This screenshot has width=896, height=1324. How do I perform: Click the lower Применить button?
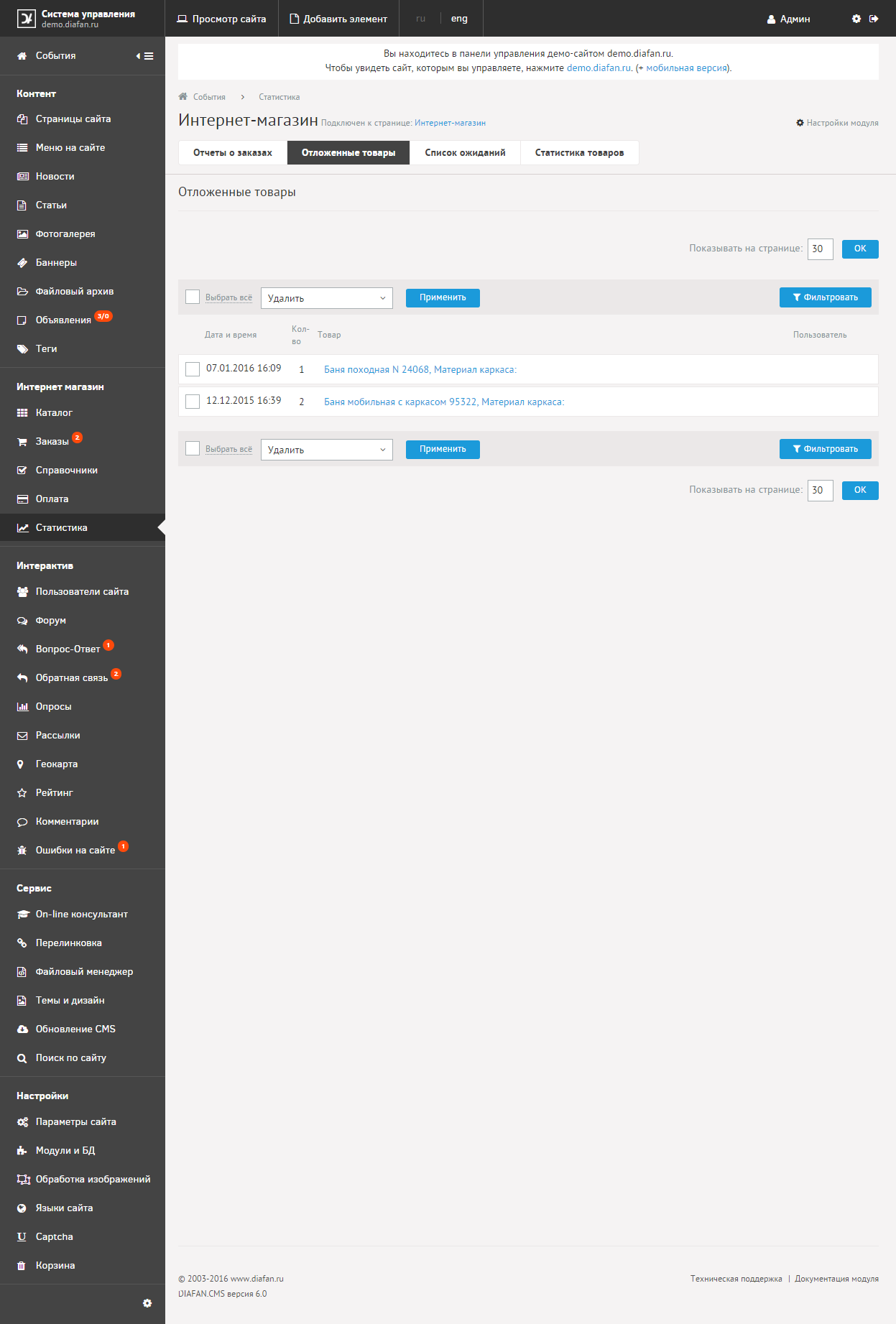tap(443, 449)
